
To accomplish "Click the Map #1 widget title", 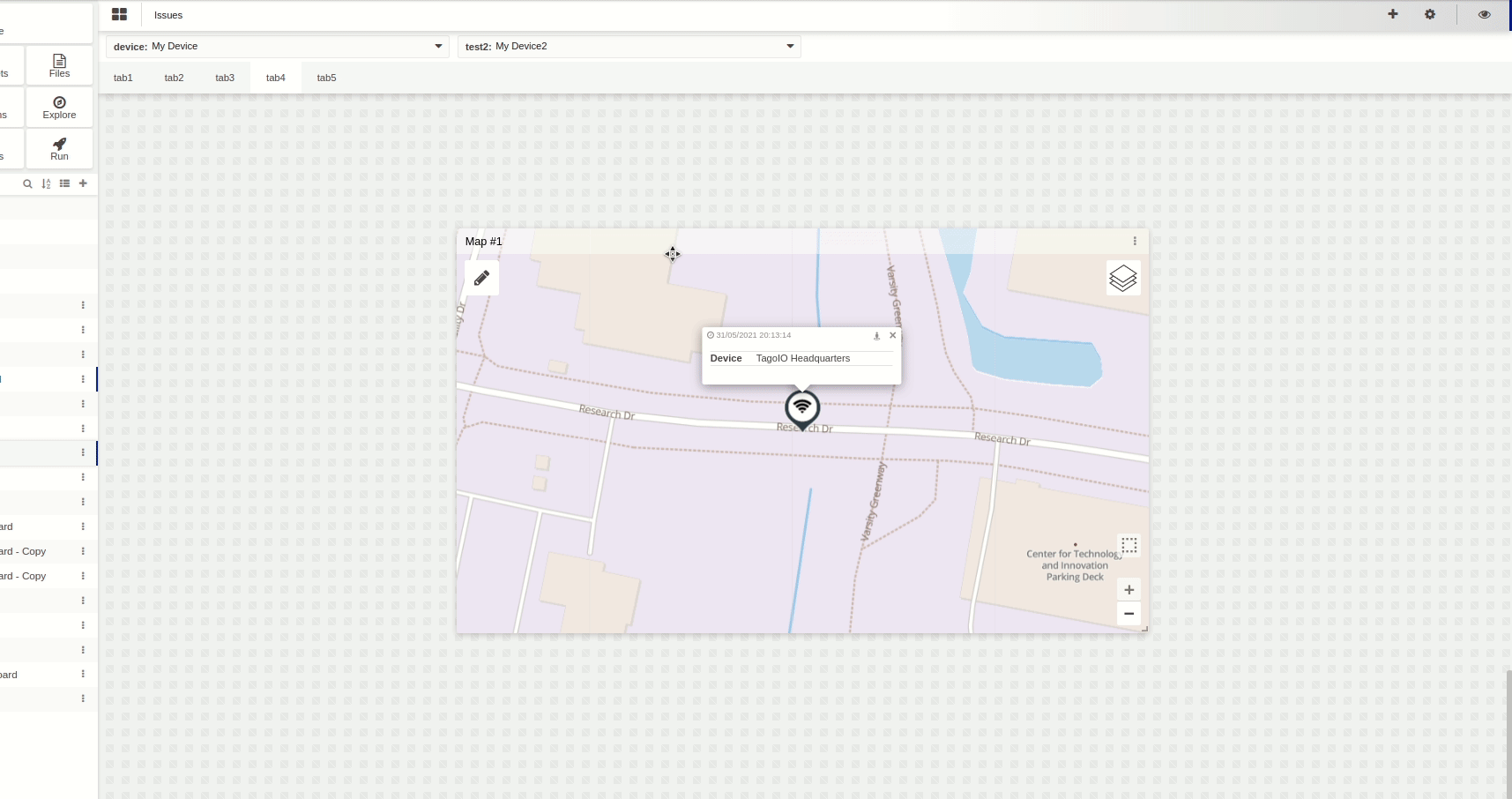I will click(483, 241).
